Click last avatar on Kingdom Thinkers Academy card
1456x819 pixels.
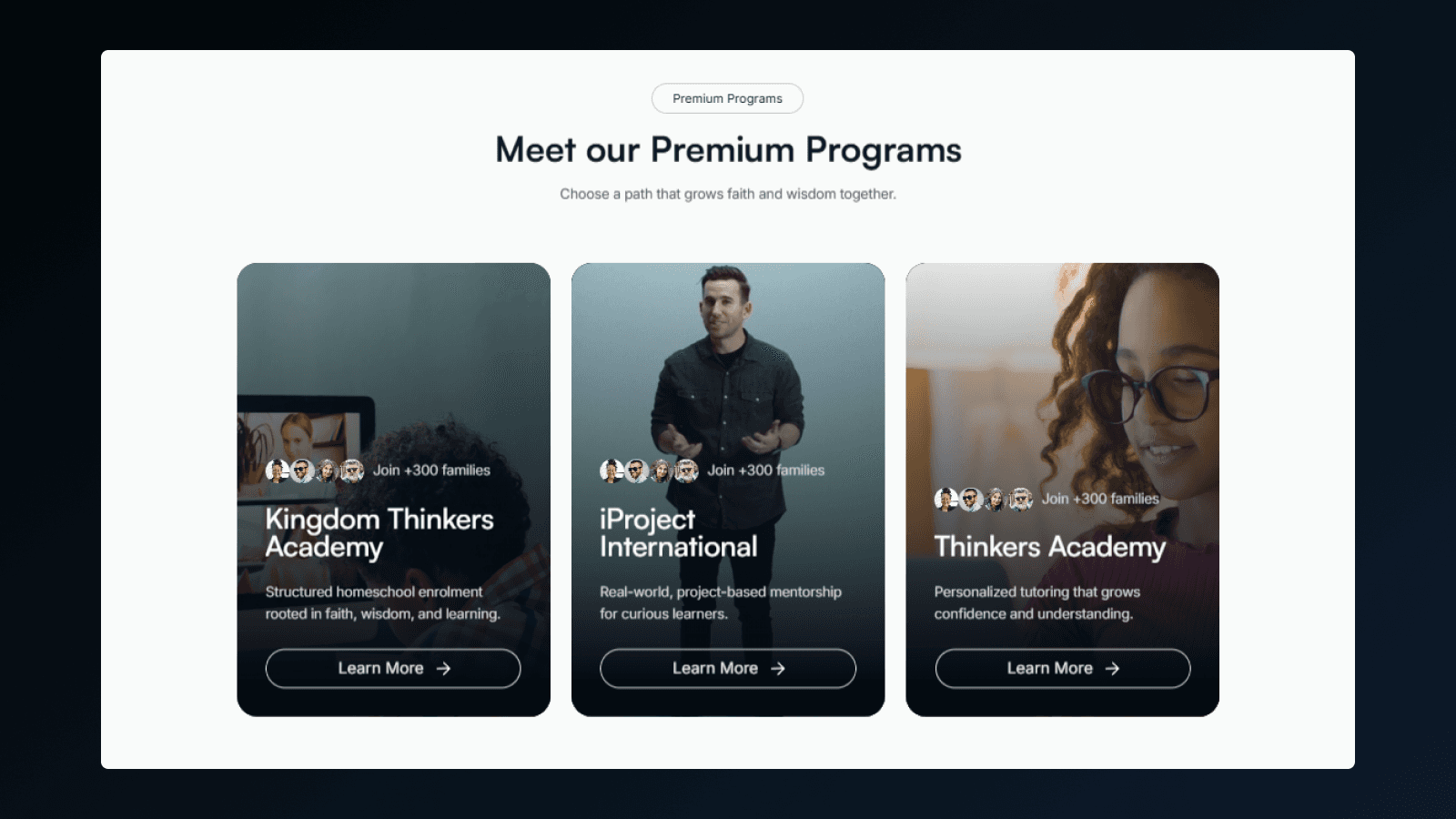coord(352,470)
